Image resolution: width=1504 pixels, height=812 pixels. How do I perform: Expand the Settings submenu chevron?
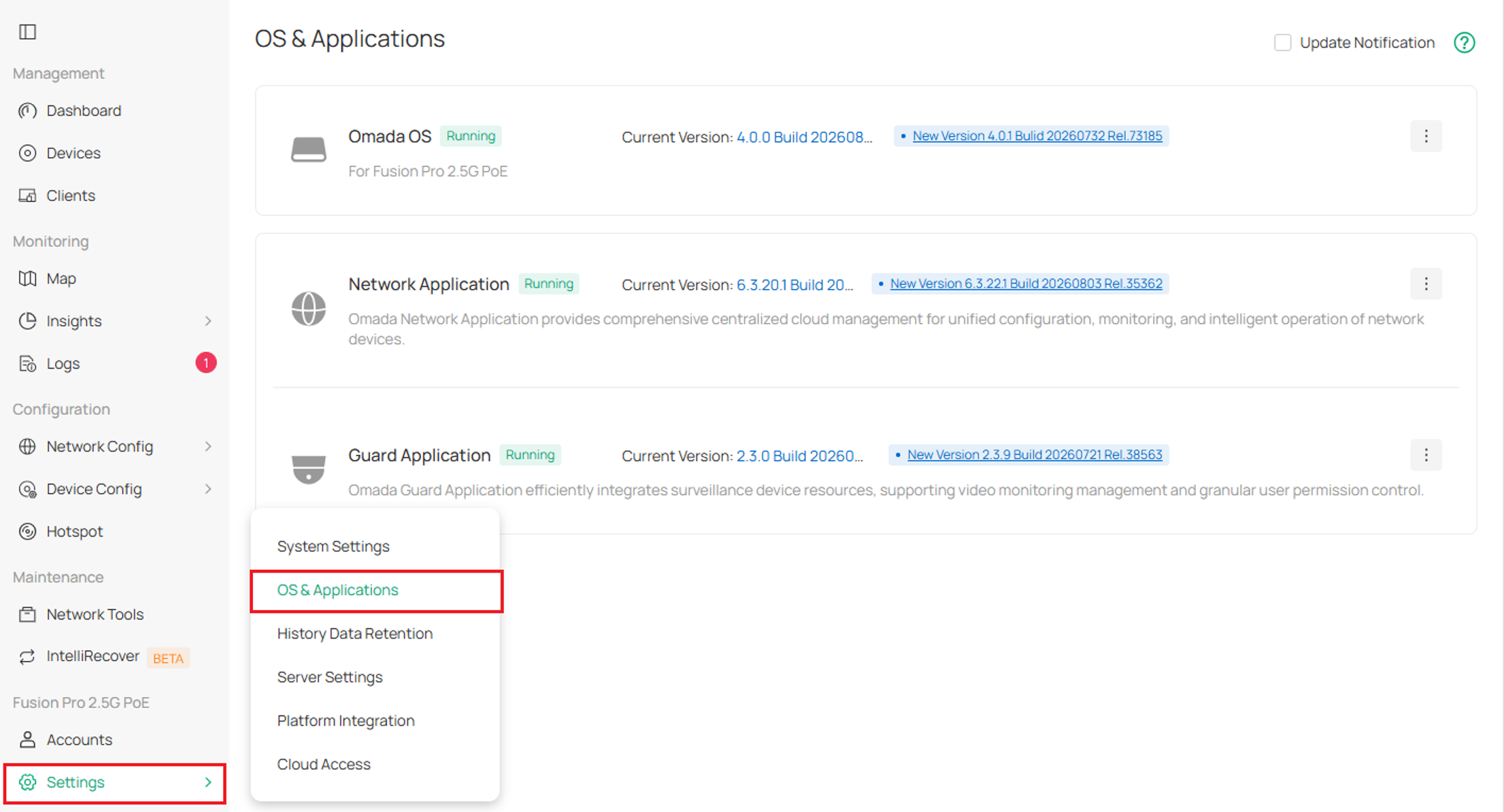[x=208, y=783]
